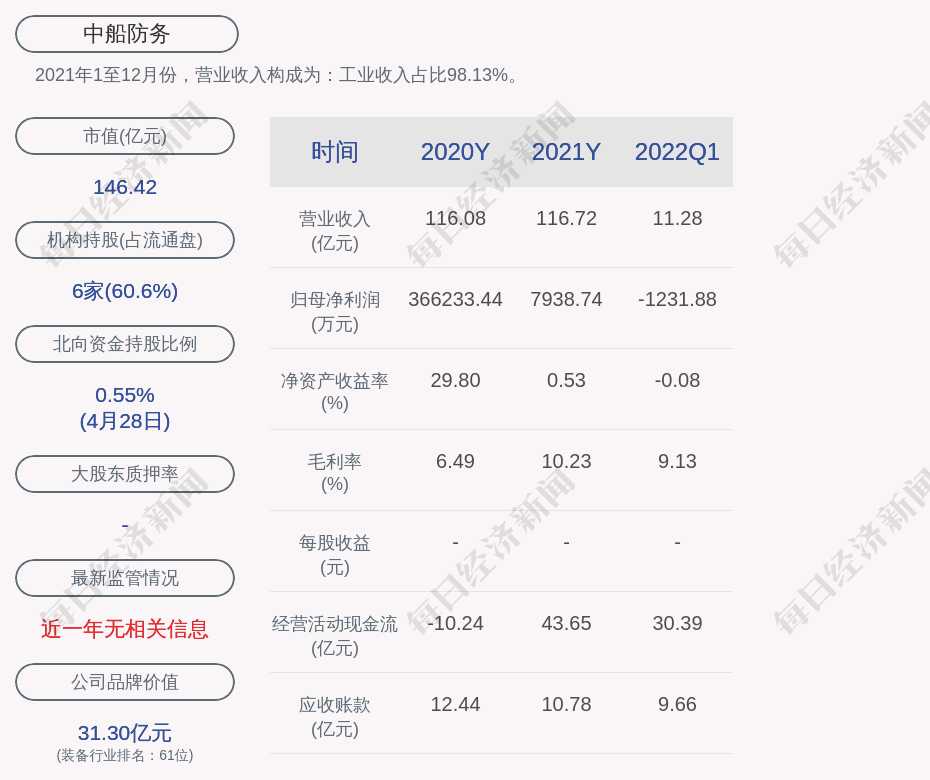The width and height of the screenshot is (930, 780).
Task: Click the 大股东质押率 label pill
Action: point(125,473)
